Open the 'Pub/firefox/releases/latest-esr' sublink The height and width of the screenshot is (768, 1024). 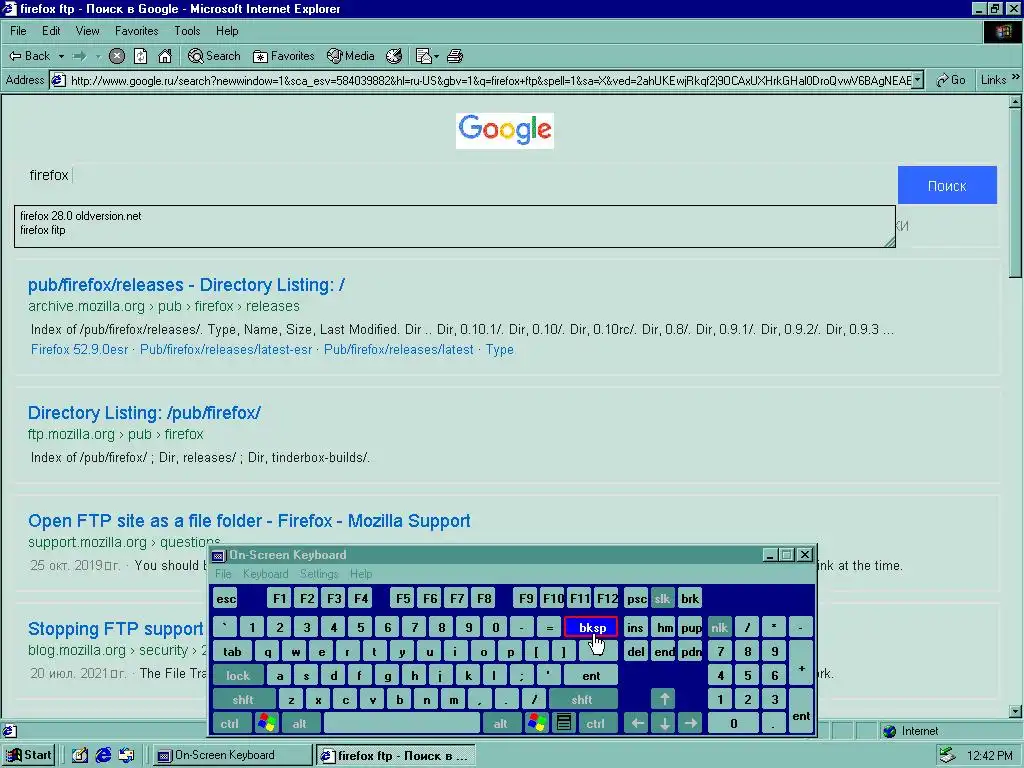point(226,349)
